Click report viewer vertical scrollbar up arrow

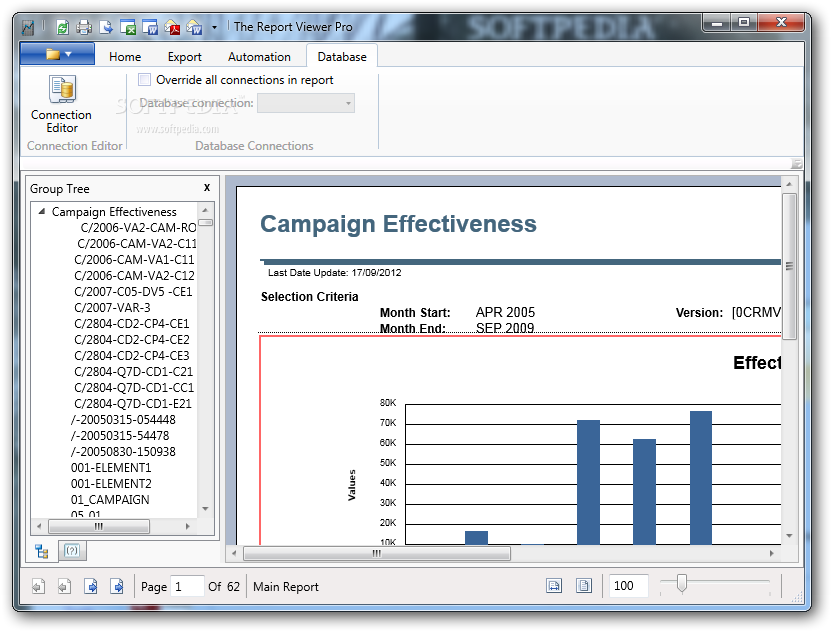(x=789, y=184)
